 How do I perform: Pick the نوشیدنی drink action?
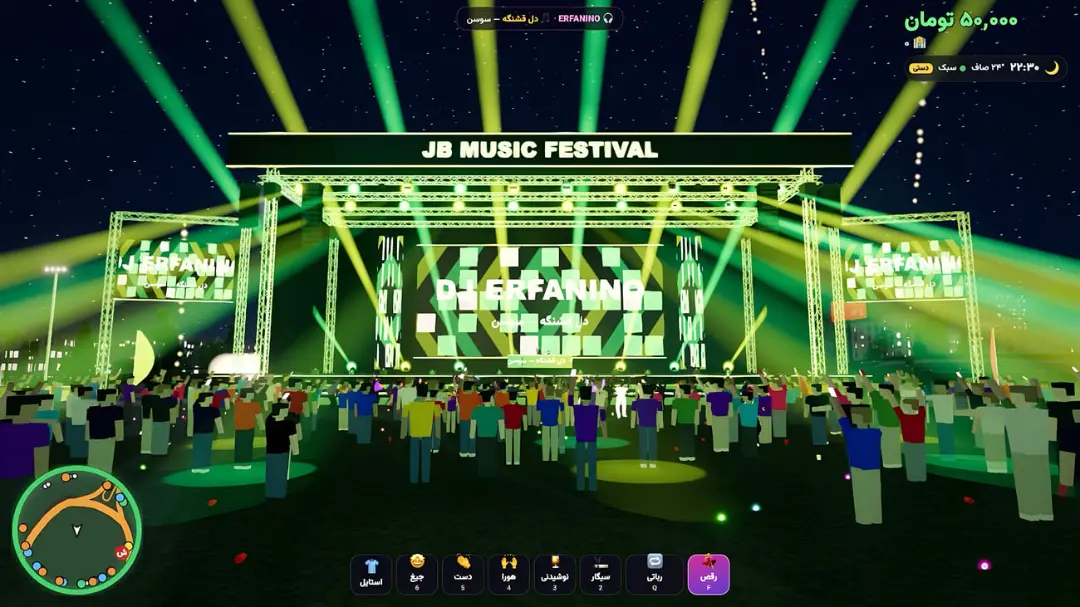tap(554, 574)
